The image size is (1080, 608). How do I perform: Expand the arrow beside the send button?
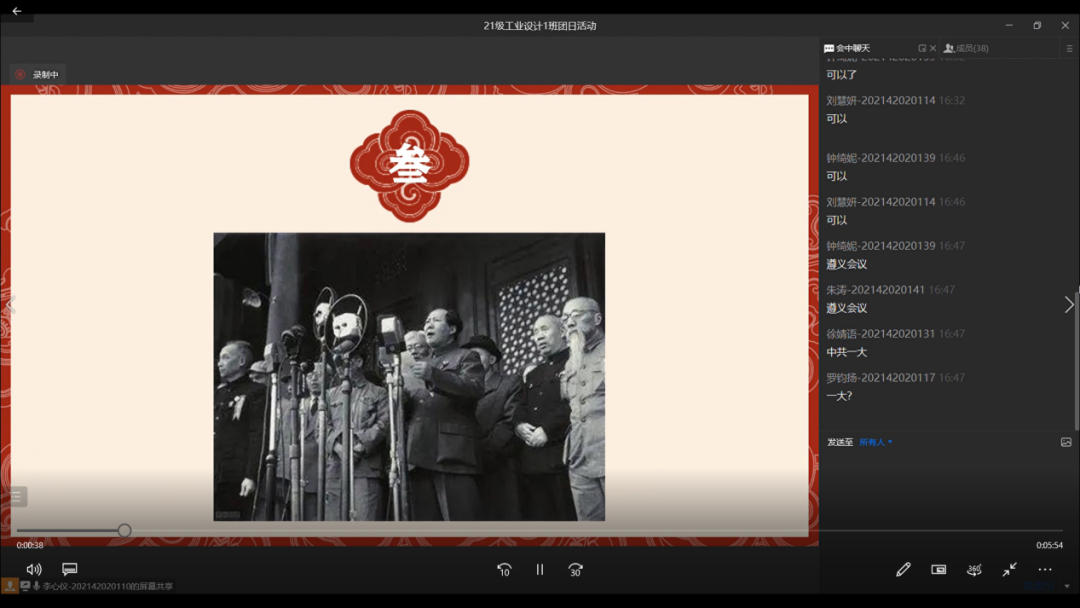(1067, 586)
